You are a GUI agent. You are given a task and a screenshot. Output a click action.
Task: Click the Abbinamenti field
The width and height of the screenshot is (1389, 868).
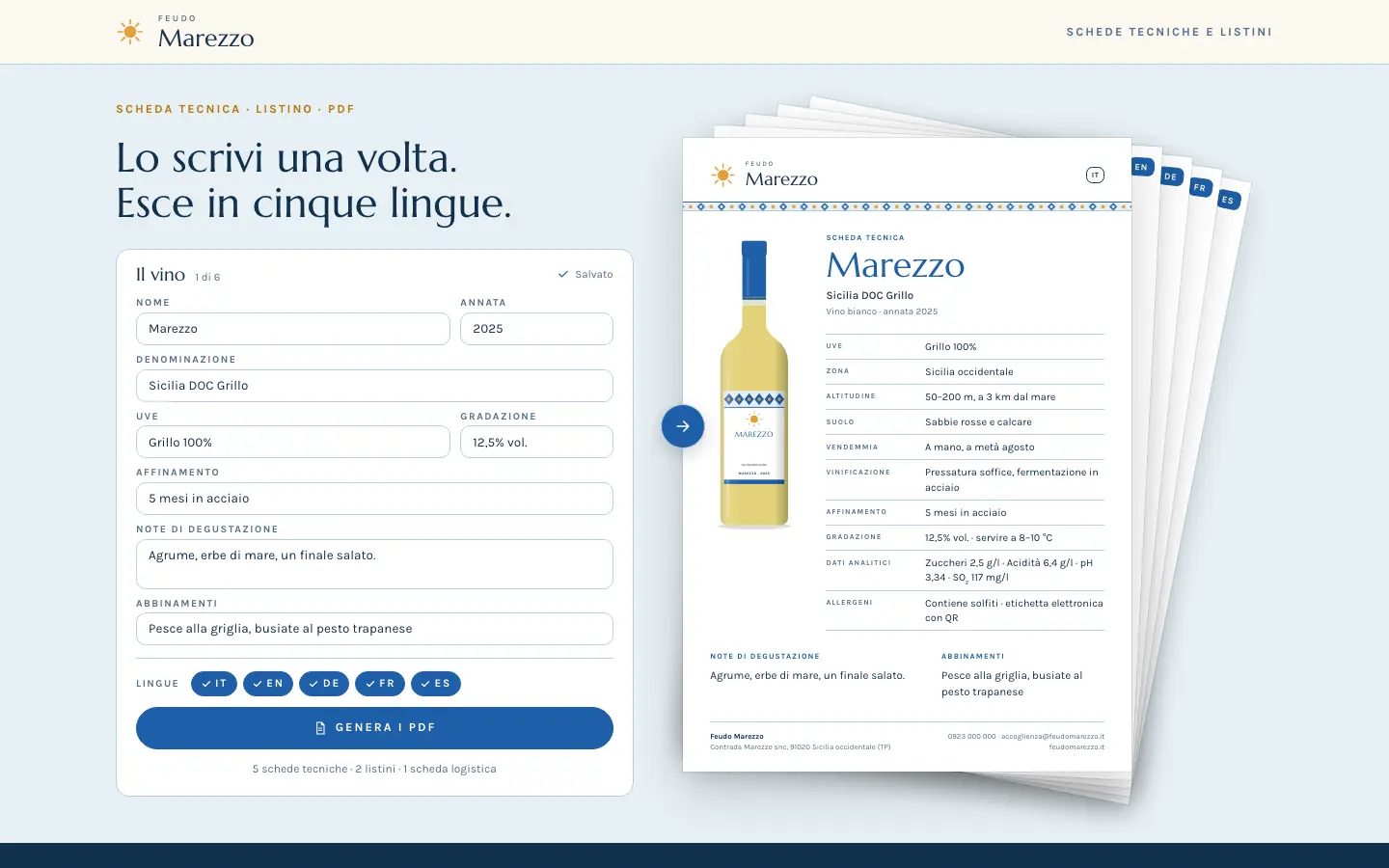[374, 629]
